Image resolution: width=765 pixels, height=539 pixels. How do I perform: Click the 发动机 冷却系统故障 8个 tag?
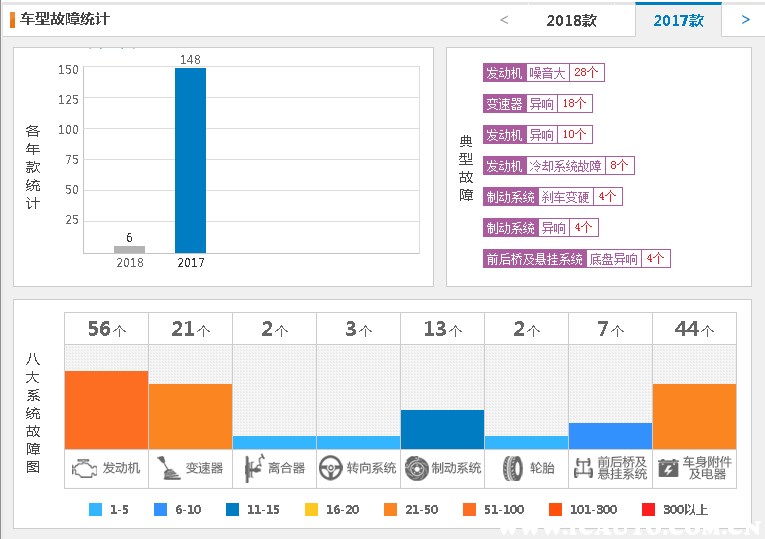point(558,166)
